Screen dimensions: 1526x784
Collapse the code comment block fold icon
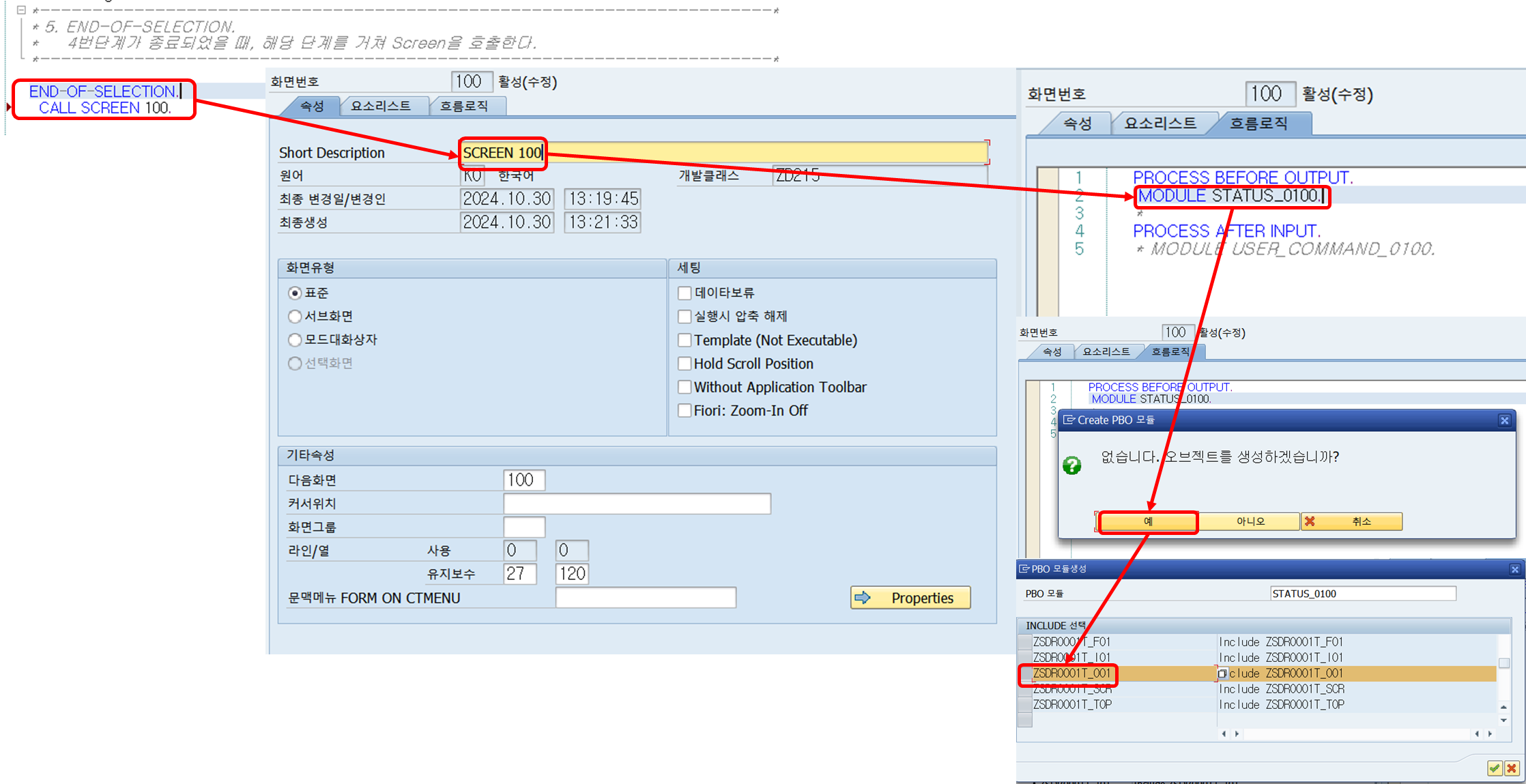tap(21, 10)
